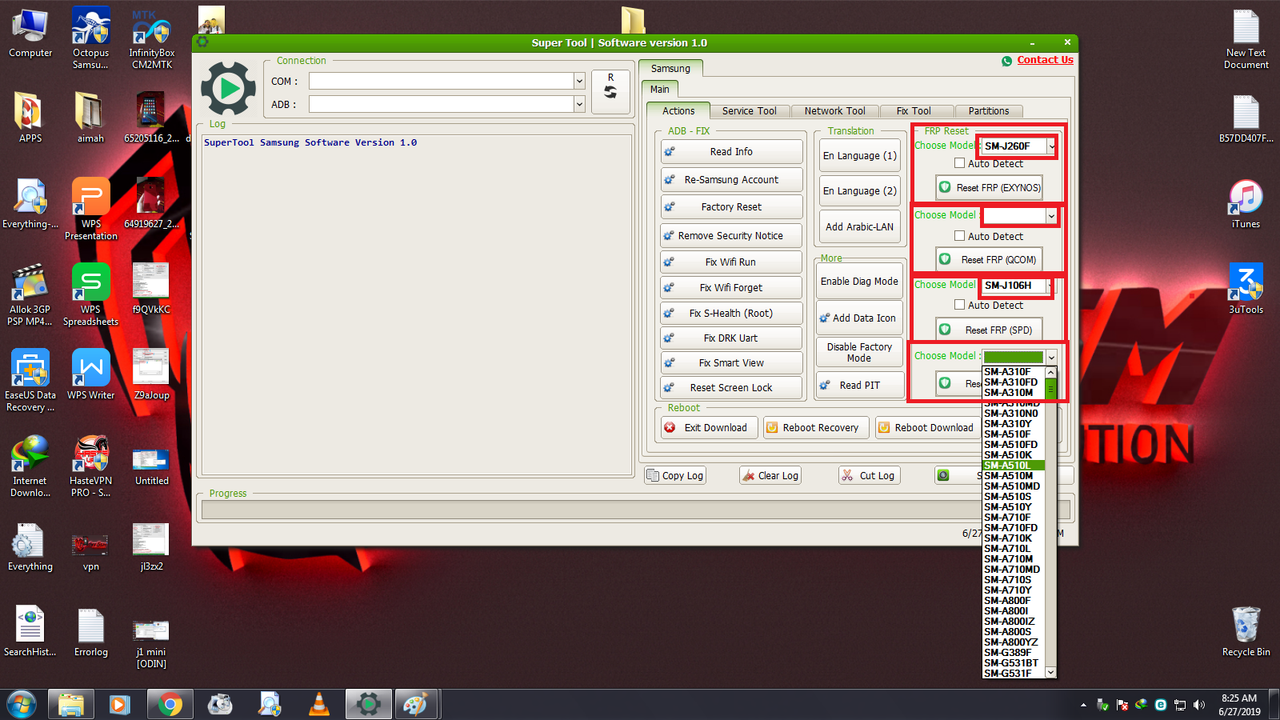The image size is (1280, 720).
Task: Open Google Chrome from the taskbar
Action: [169, 704]
